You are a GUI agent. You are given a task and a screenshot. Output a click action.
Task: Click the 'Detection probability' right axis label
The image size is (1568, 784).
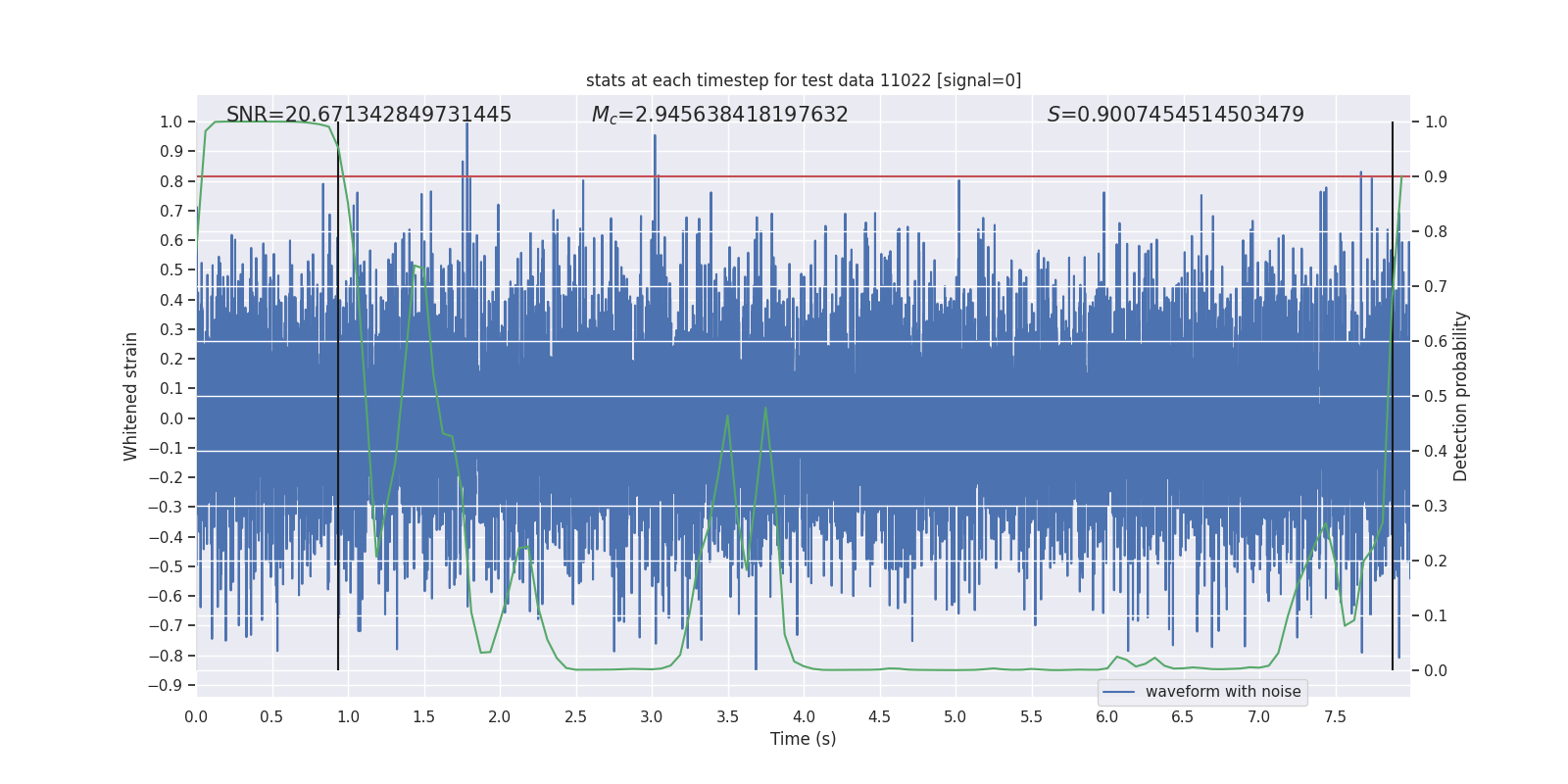(1461, 396)
